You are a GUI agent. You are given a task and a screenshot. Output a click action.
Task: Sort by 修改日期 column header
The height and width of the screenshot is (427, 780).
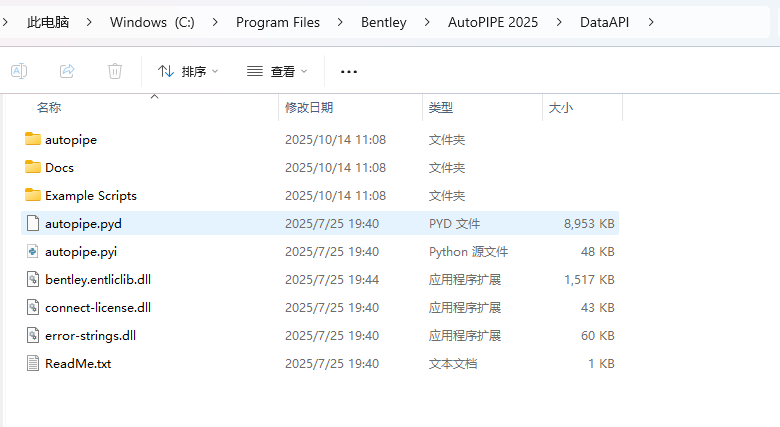[x=309, y=107]
